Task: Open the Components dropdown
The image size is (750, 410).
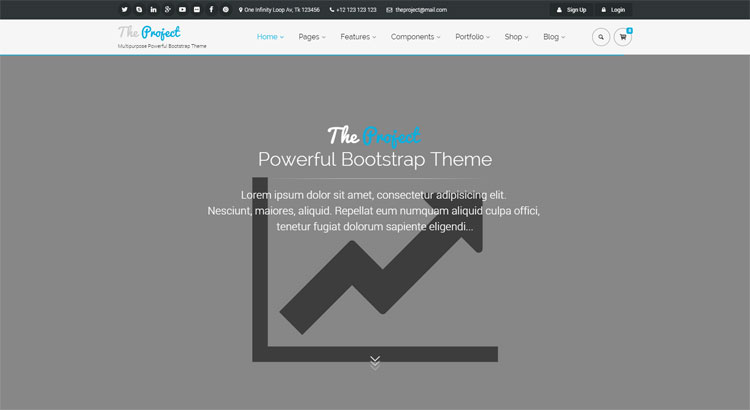Action: coord(415,37)
